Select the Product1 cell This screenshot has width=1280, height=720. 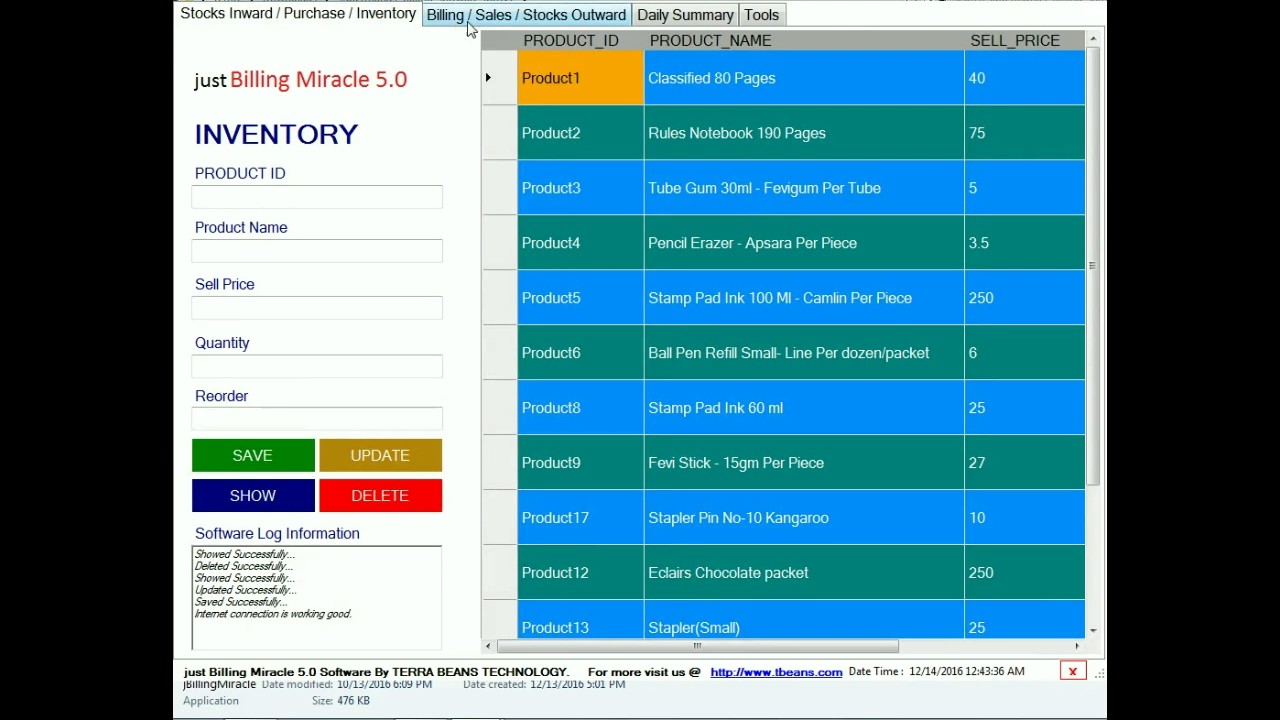(x=580, y=78)
